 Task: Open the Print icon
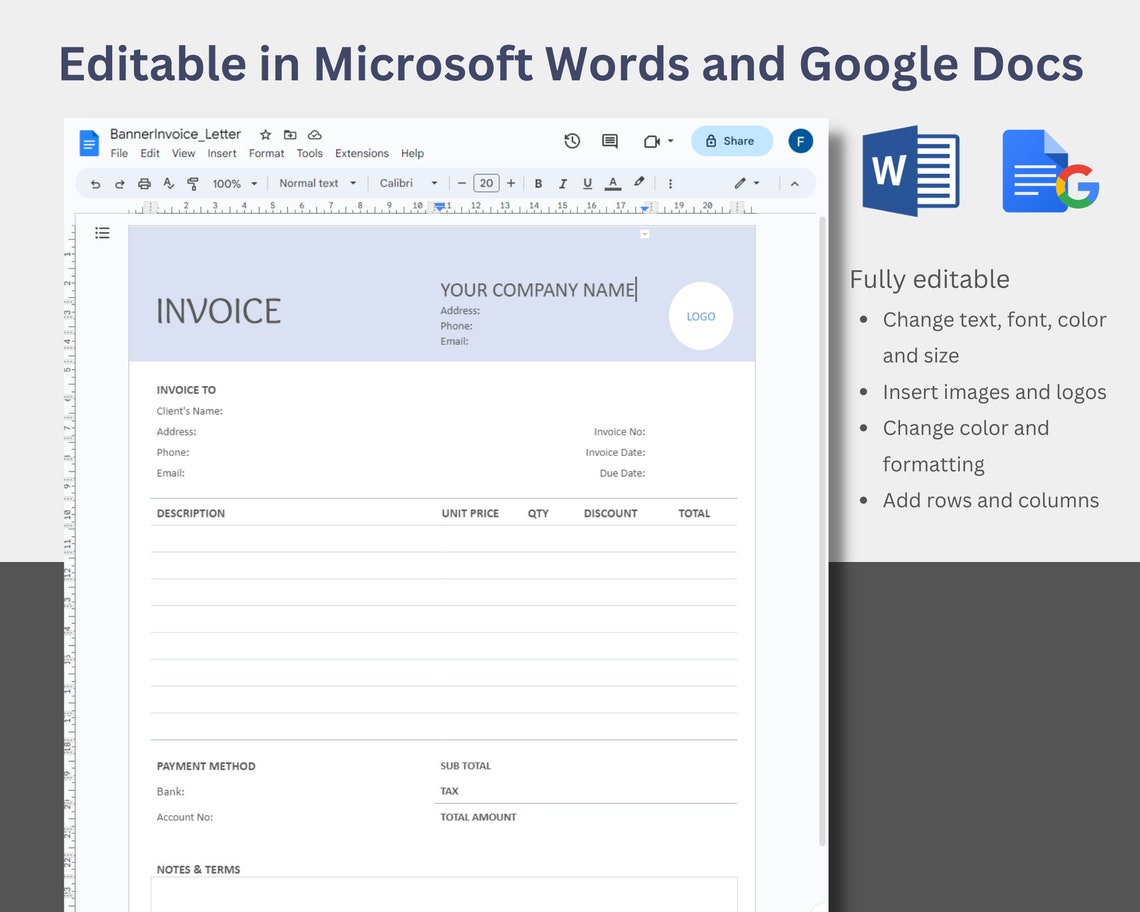pos(144,183)
